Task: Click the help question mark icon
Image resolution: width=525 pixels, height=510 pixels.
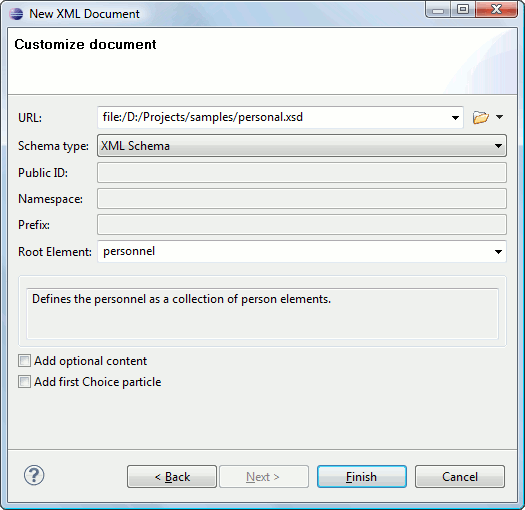Action: point(34,475)
